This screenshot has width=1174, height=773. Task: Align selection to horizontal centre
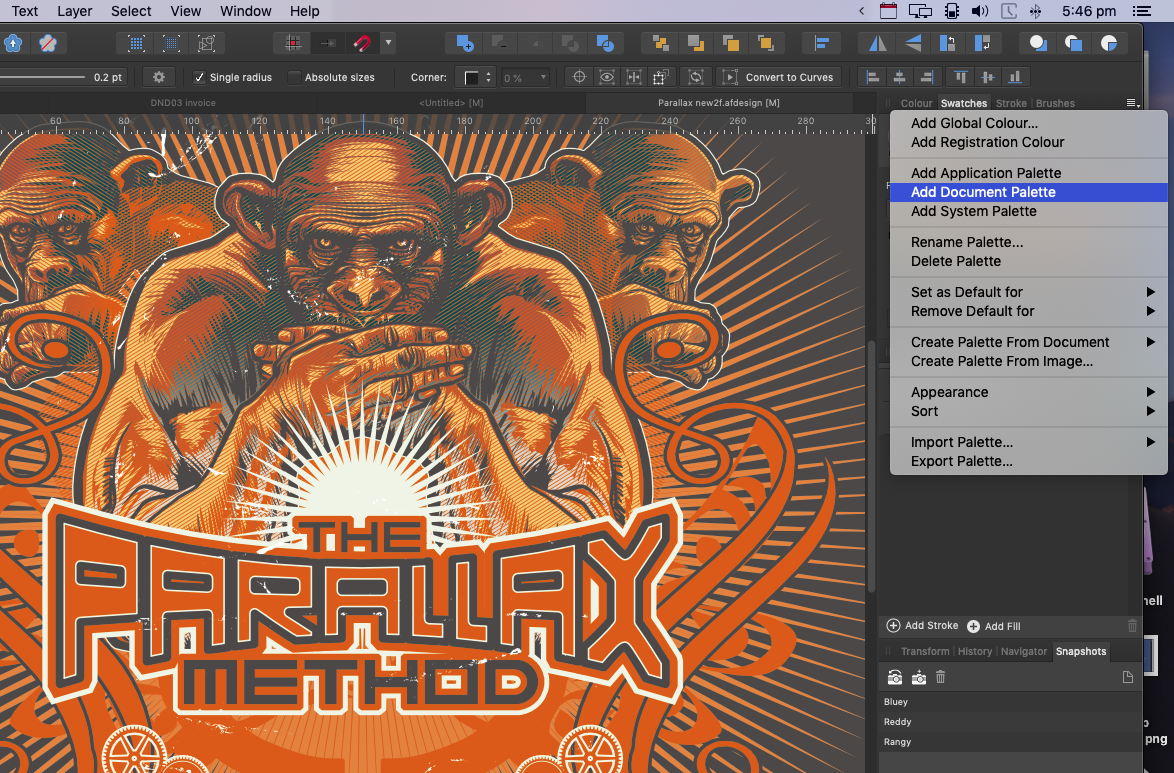tap(899, 77)
